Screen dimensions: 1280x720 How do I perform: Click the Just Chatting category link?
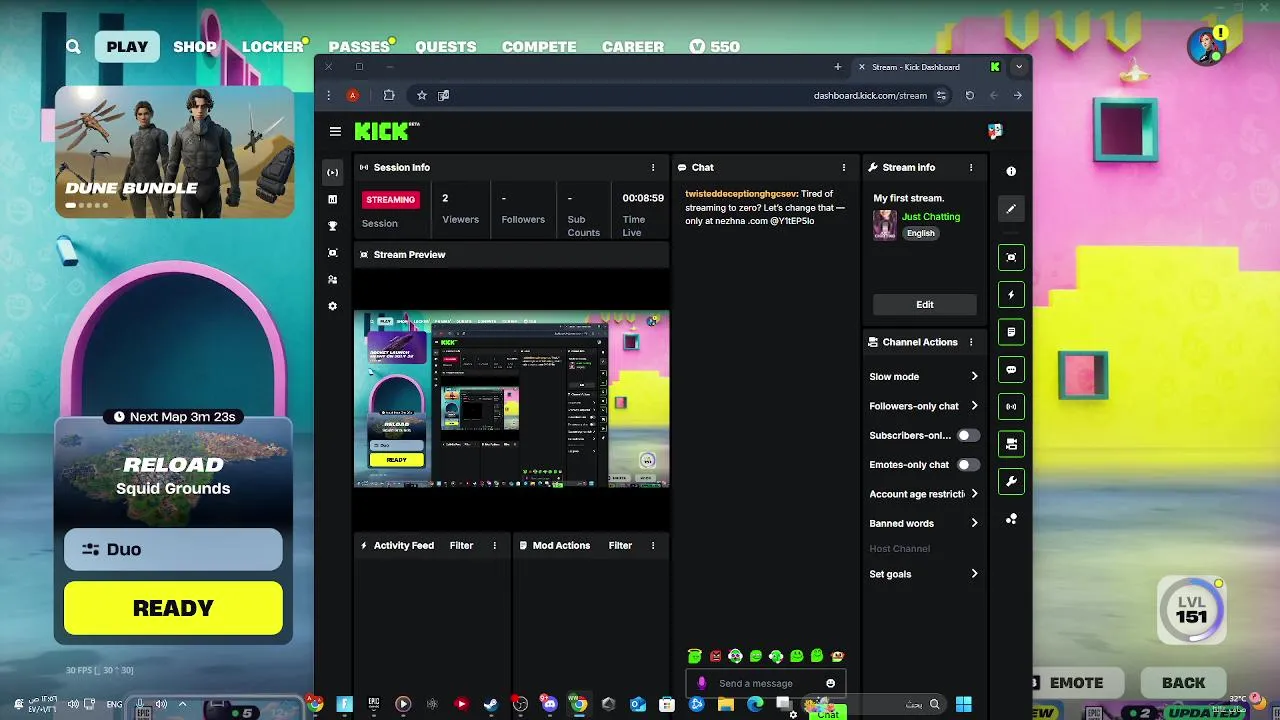(931, 216)
